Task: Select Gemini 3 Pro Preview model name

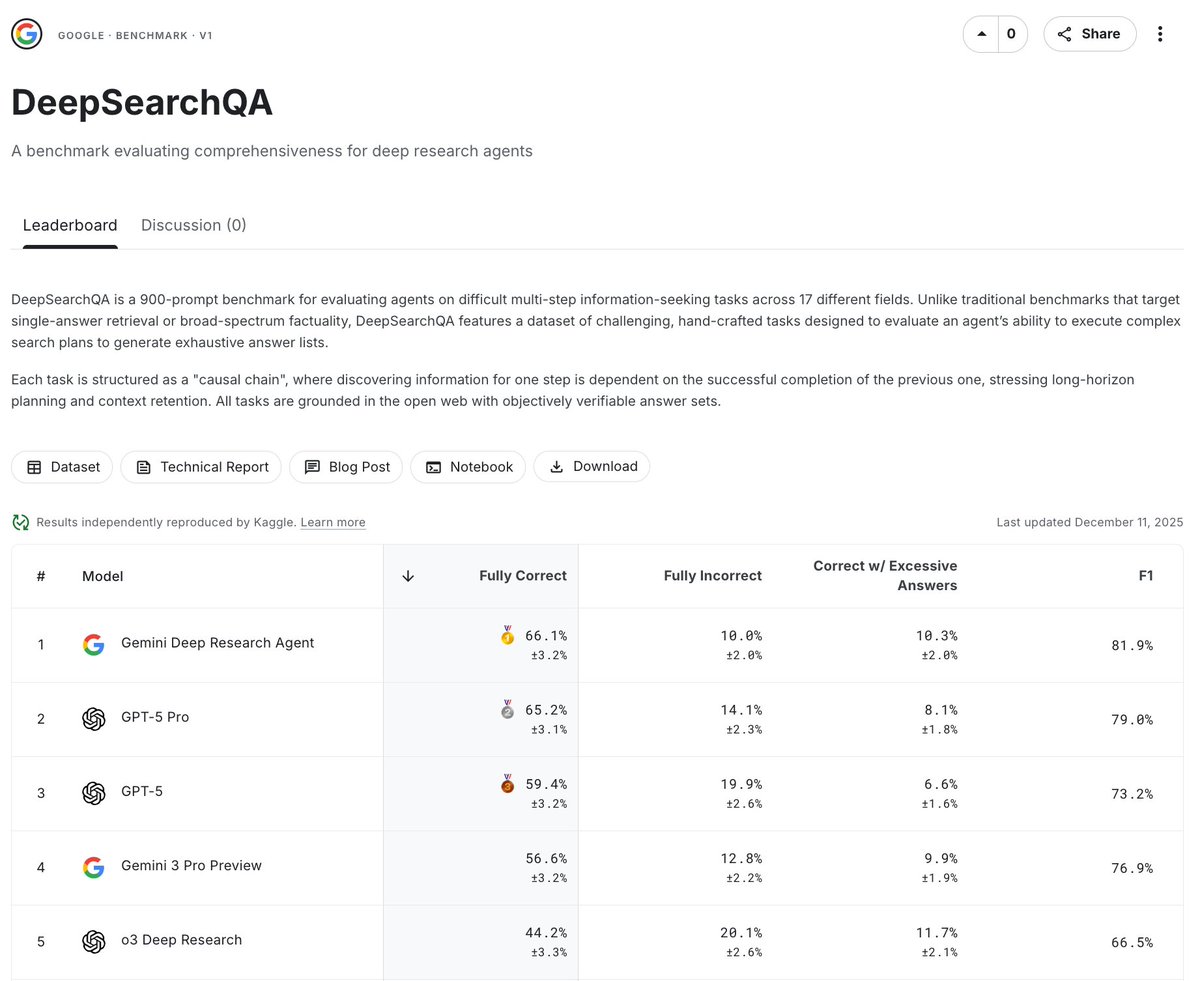Action: tap(191, 865)
